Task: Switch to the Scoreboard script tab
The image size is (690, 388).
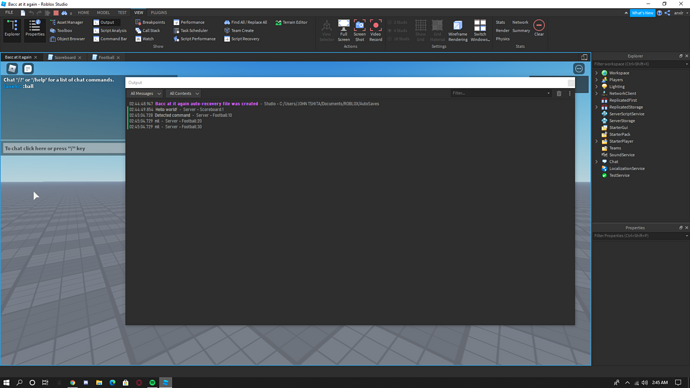Action: [x=65, y=57]
